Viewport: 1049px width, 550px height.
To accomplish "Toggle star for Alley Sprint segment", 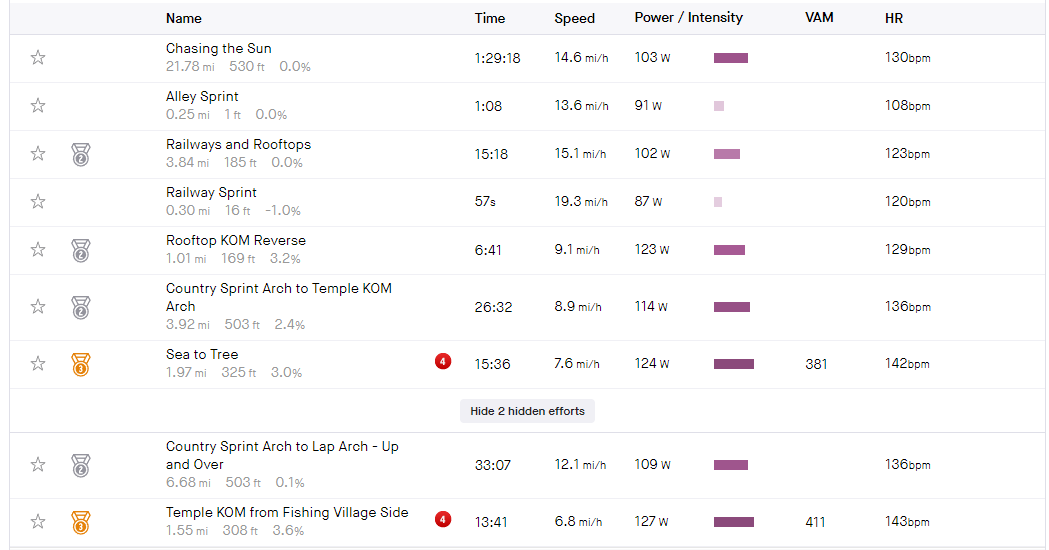I will pyautogui.click(x=38, y=106).
